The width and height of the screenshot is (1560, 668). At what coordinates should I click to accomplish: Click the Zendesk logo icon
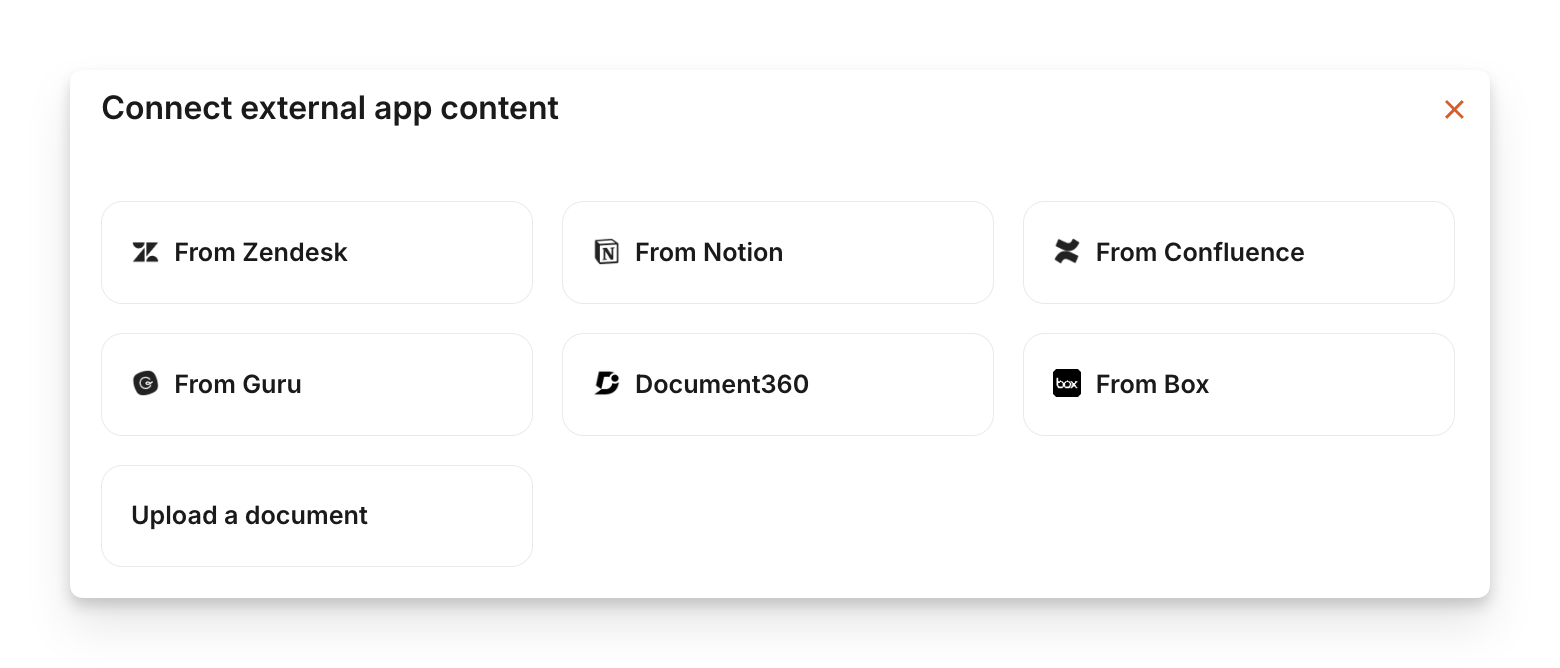tap(145, 252)
